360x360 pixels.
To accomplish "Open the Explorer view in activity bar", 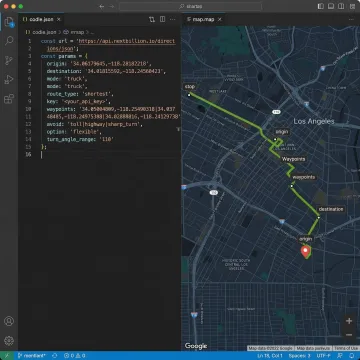I will pos(9,22).
